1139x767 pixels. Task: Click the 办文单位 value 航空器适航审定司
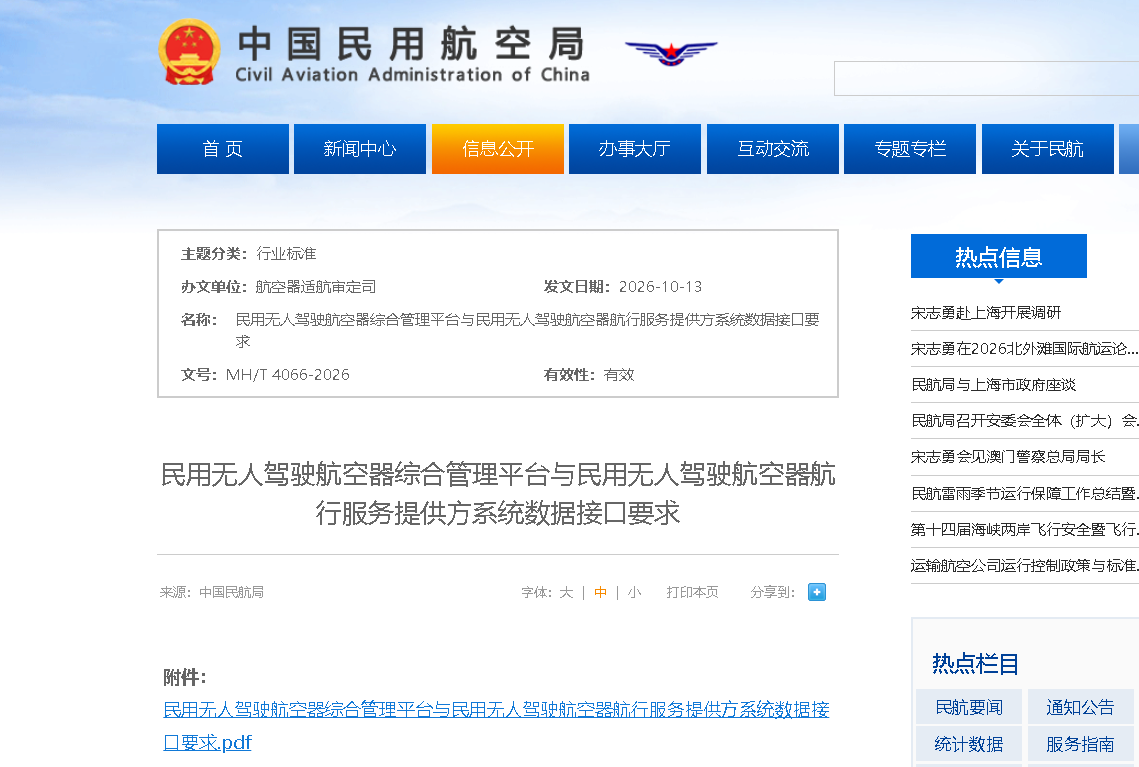316,287
